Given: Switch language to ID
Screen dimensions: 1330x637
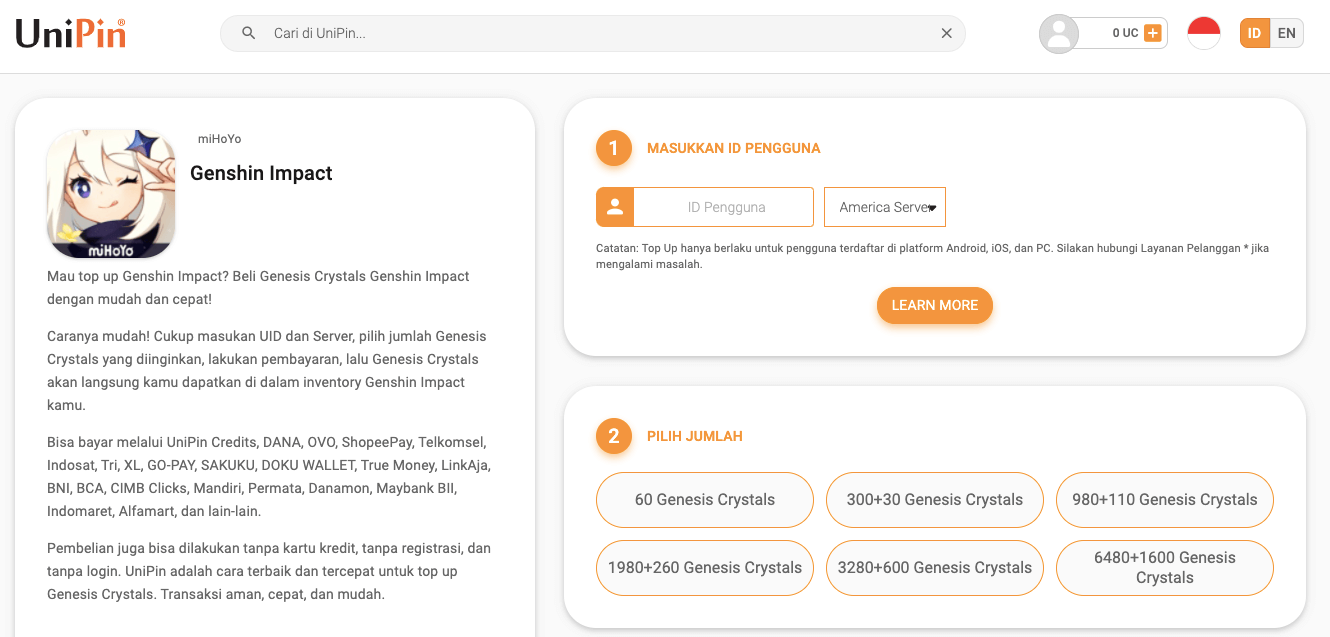Looking at the screenshot, I should [x=1254, y=33].
